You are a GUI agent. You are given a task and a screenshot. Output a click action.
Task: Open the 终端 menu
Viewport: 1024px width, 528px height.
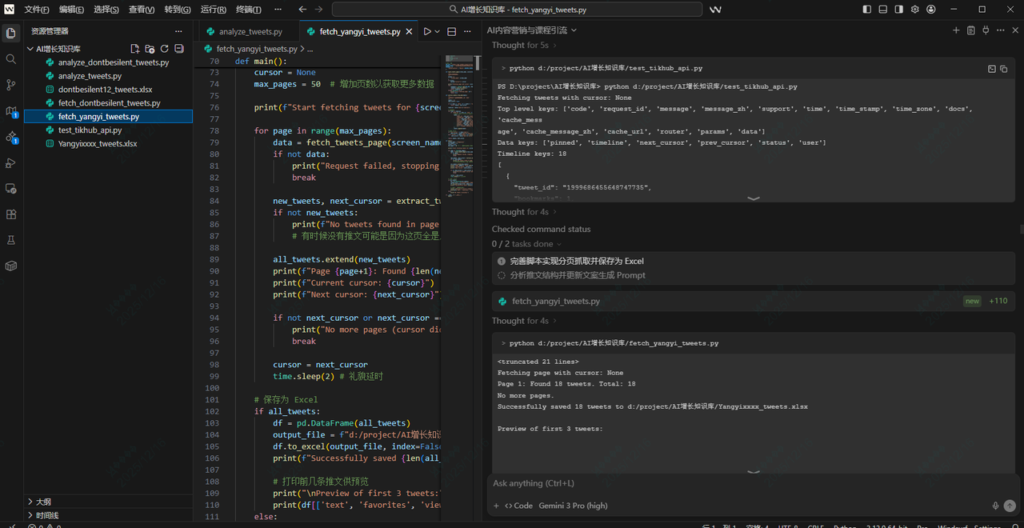click(250, 9)
